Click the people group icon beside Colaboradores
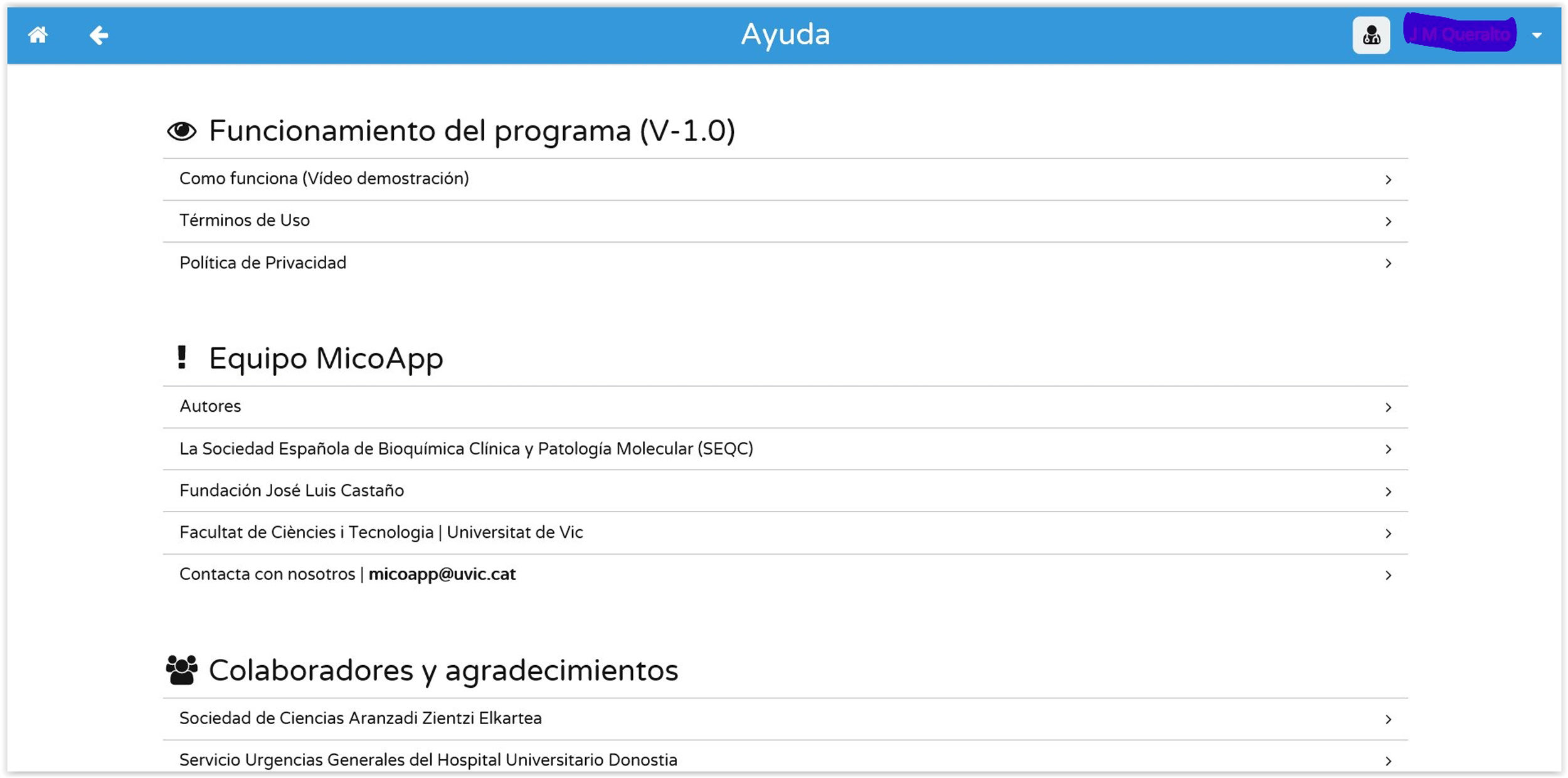Screen dimensions: 1568x778 (x=182, y=670)
